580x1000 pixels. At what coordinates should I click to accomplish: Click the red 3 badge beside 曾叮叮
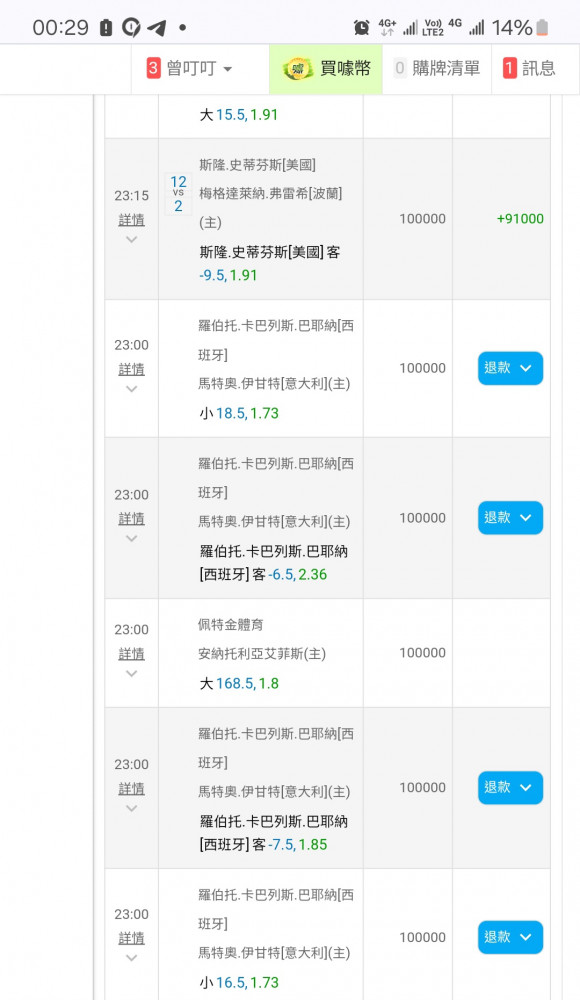(153, 68)
